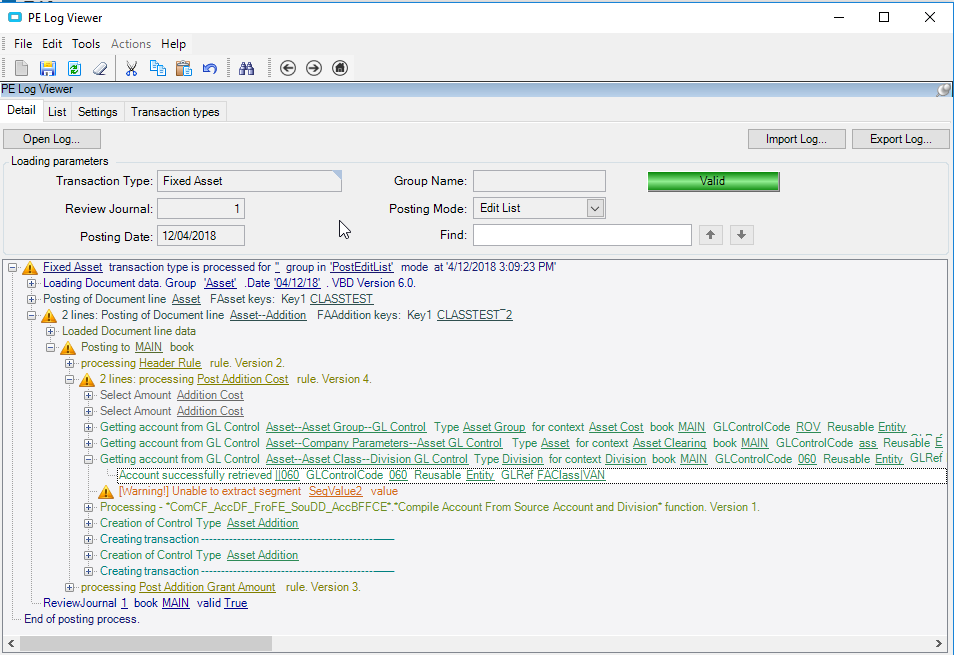Select the Account successfully retrieved row

[532, 476]
